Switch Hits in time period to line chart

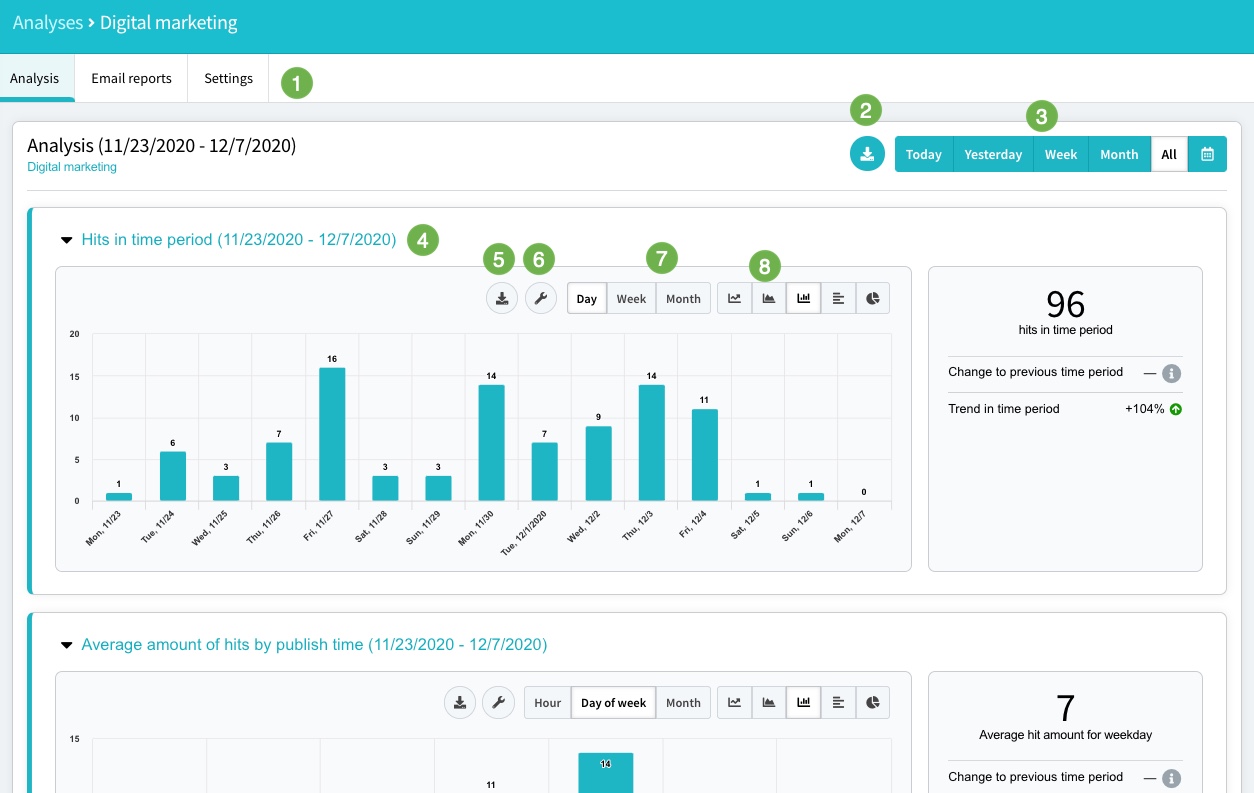734,298
